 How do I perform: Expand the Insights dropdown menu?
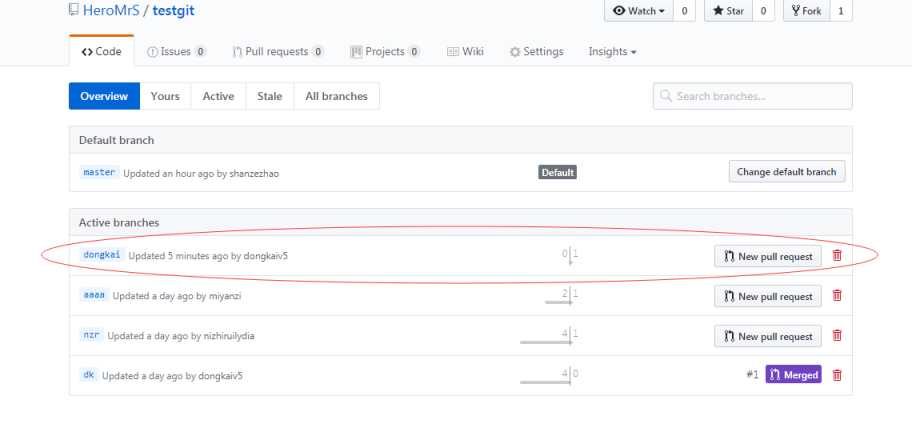point(612,51)
